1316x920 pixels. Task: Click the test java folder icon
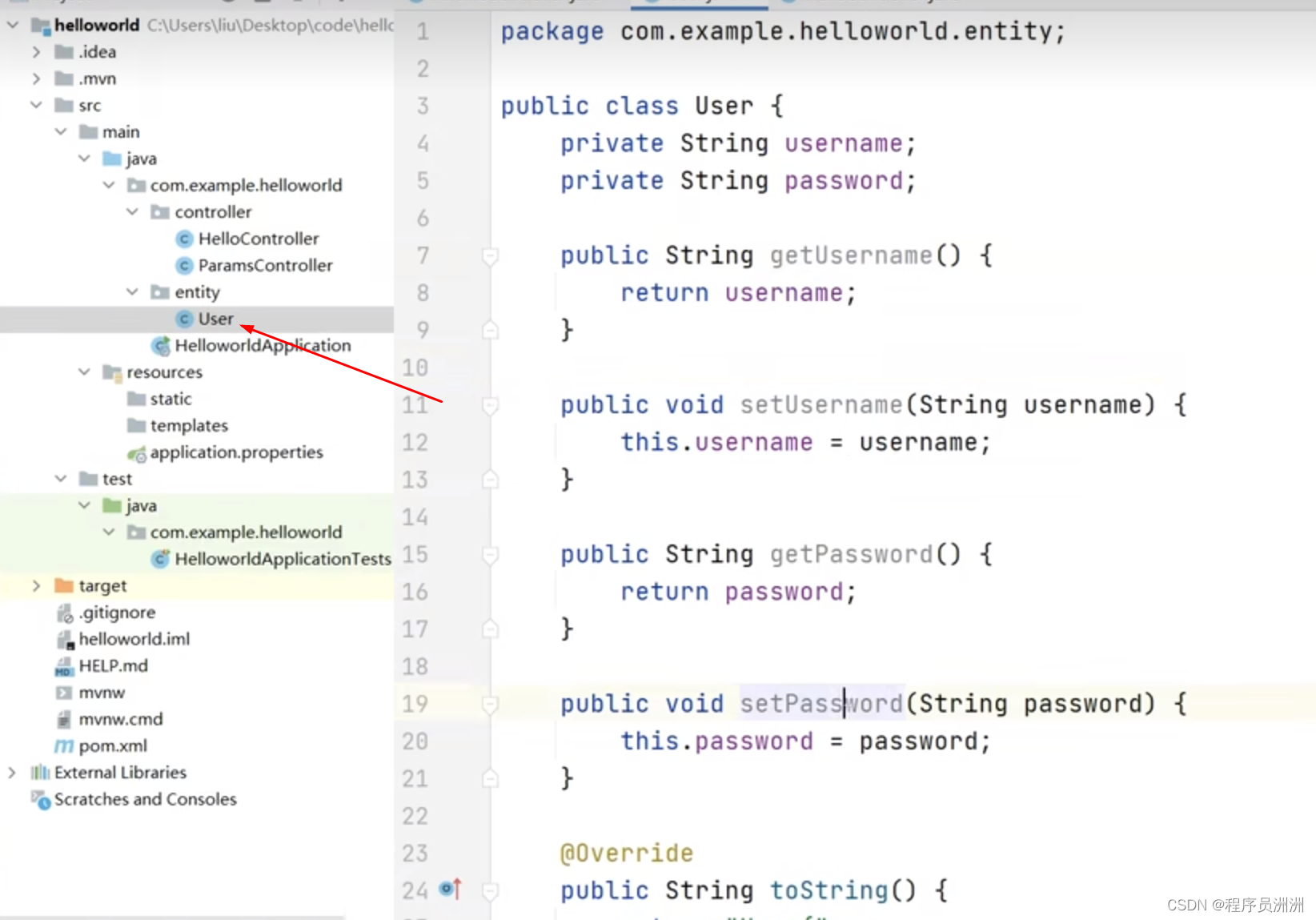112,505
